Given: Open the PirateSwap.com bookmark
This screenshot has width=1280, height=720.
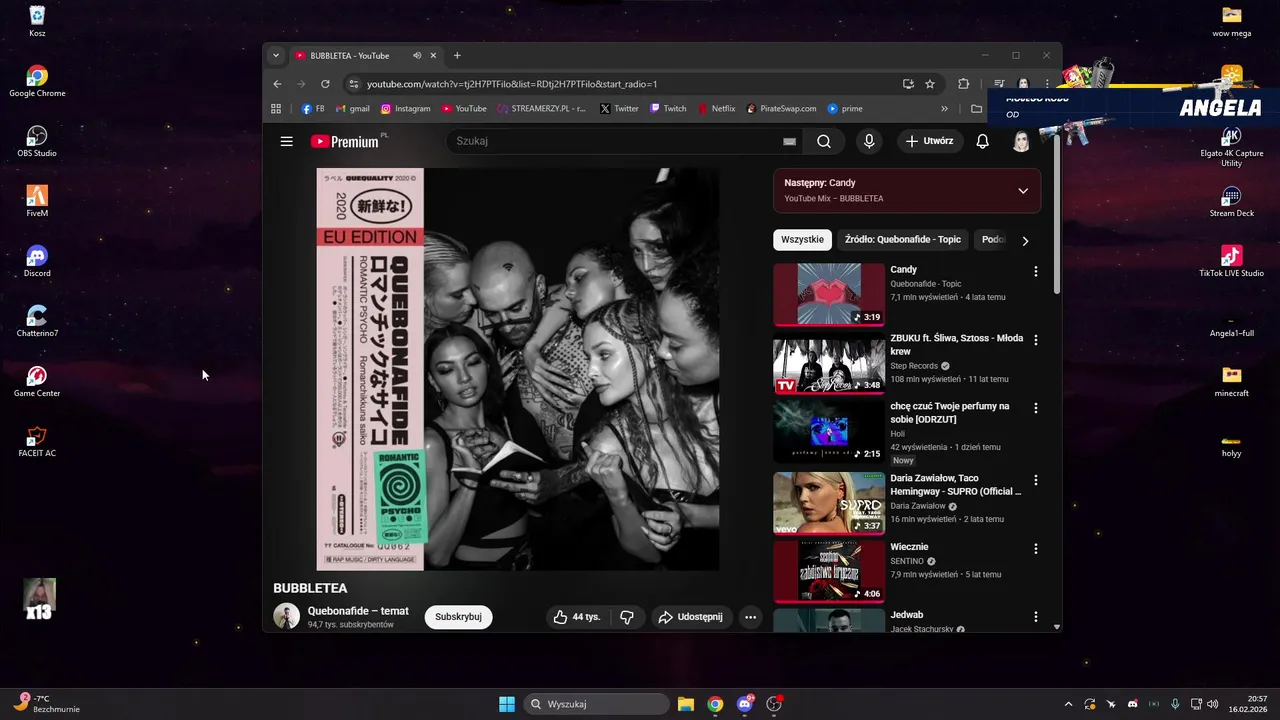Looking at the screenshot, I should (x=781, y=108).
